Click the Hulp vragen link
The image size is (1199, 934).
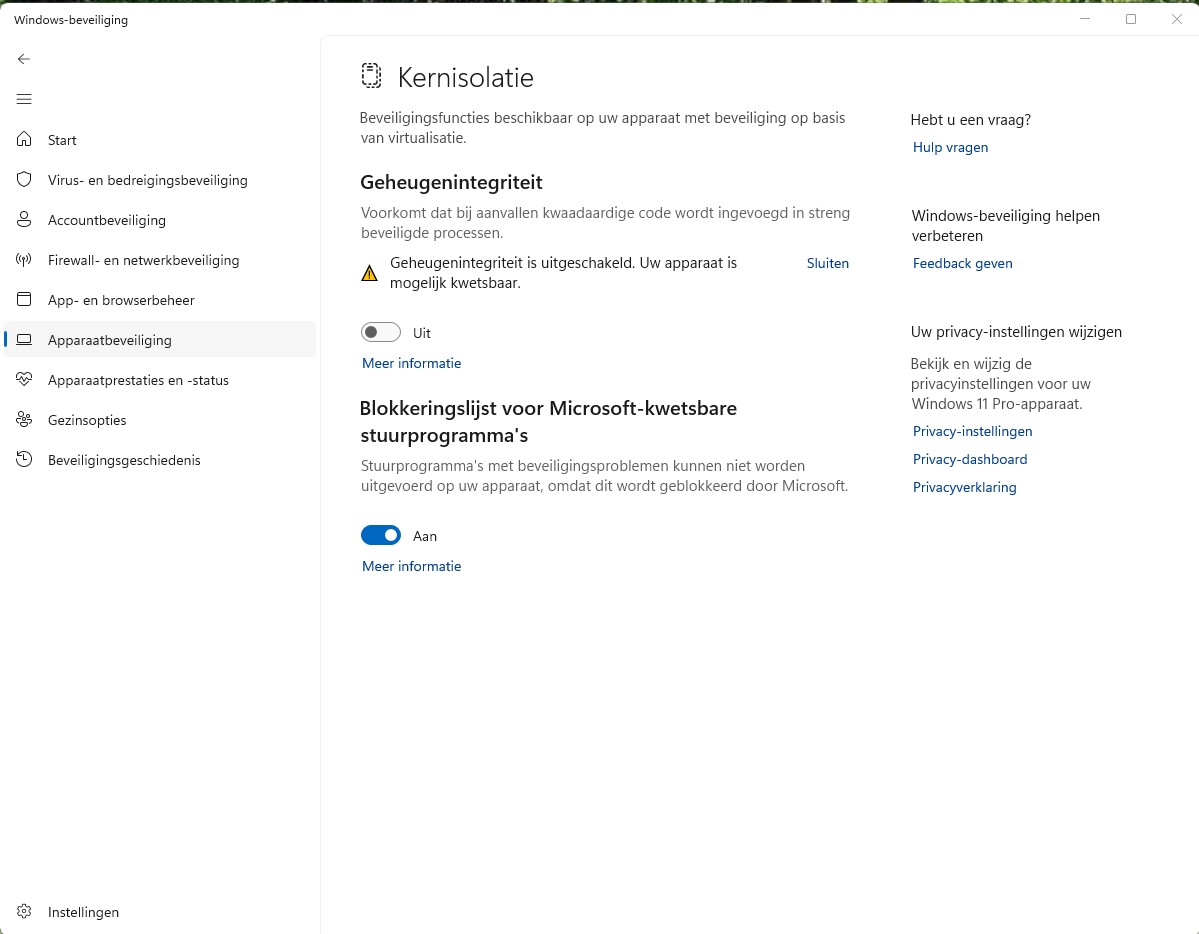point(950,147)
